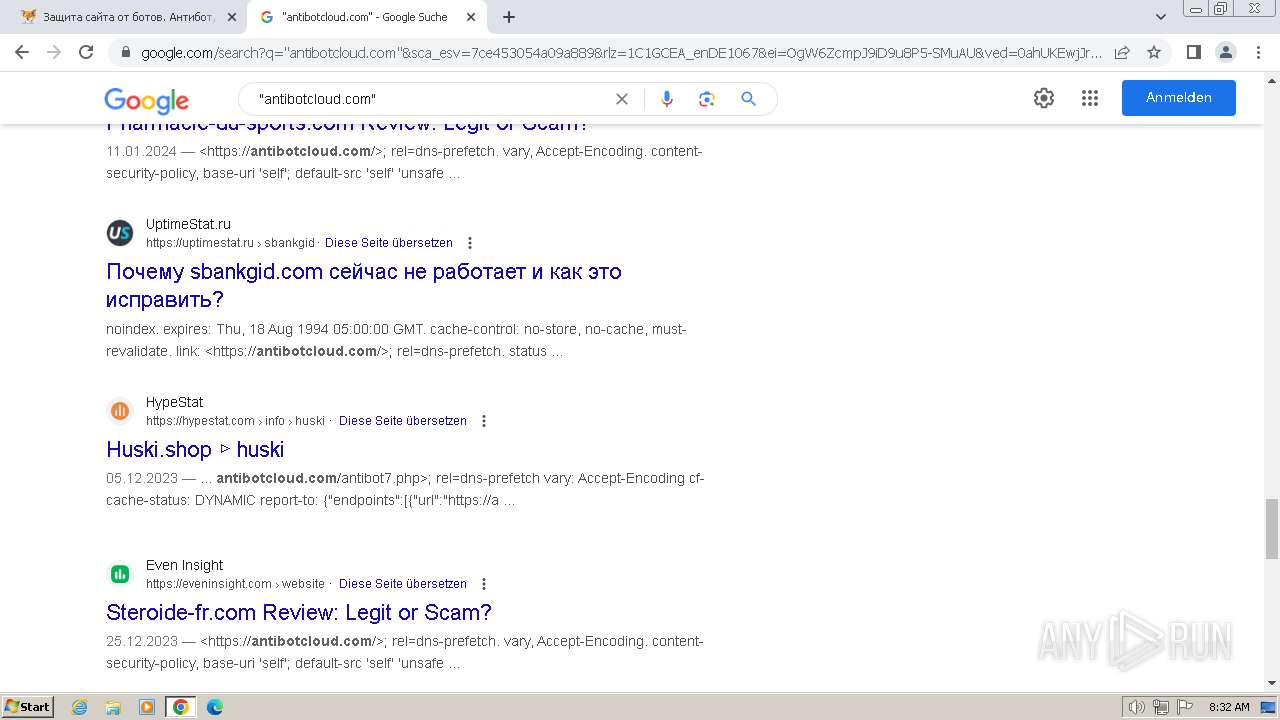This screenshot has height=720, width=1280.
Task: Click the page vertical scrollbar thumb
Action: pos(1272,529)
